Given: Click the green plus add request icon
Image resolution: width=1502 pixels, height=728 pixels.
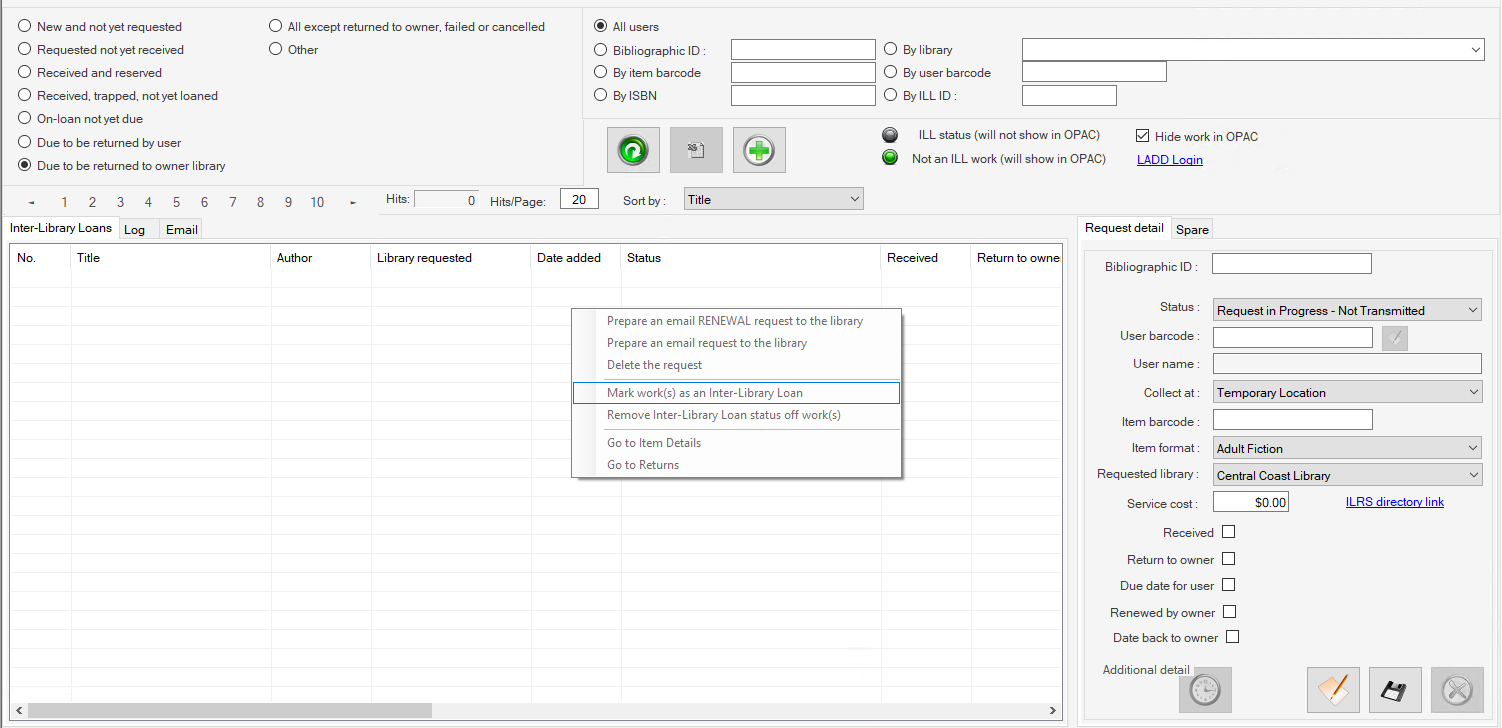Looking at the screenshot, I should point(759,149).
